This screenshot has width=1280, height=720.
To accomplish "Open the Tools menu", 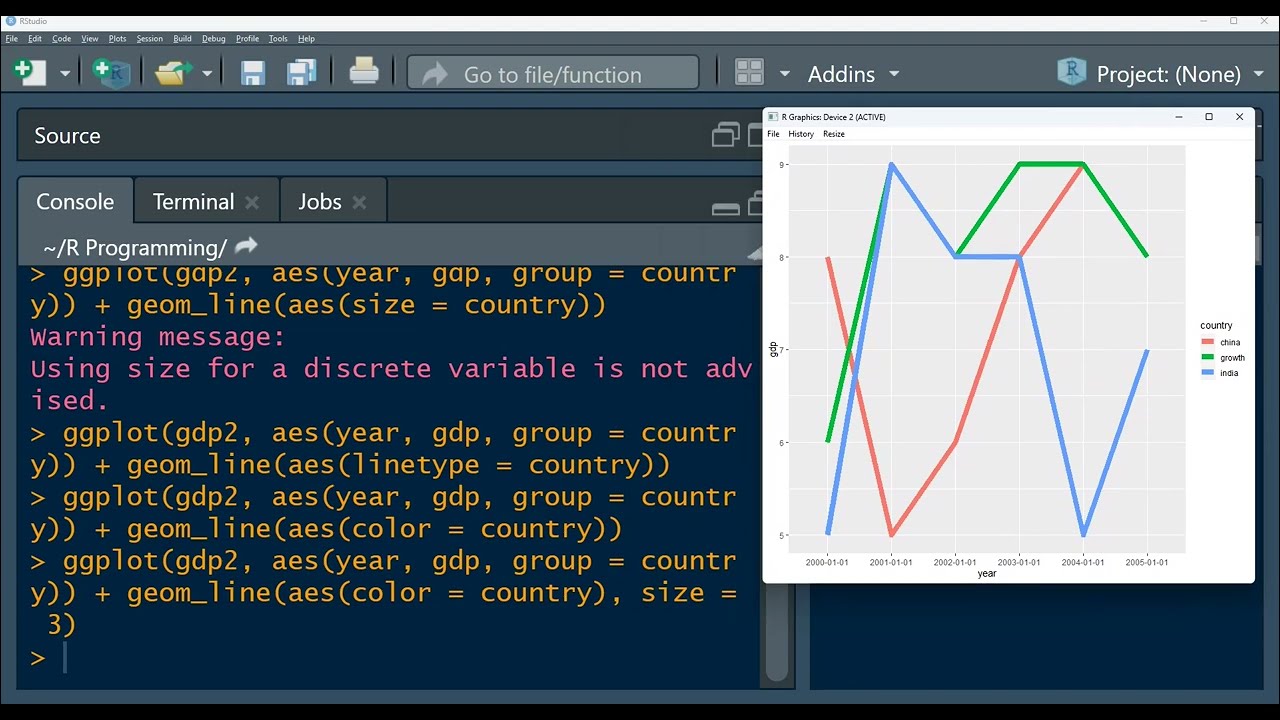I will (x=278, y=39).
